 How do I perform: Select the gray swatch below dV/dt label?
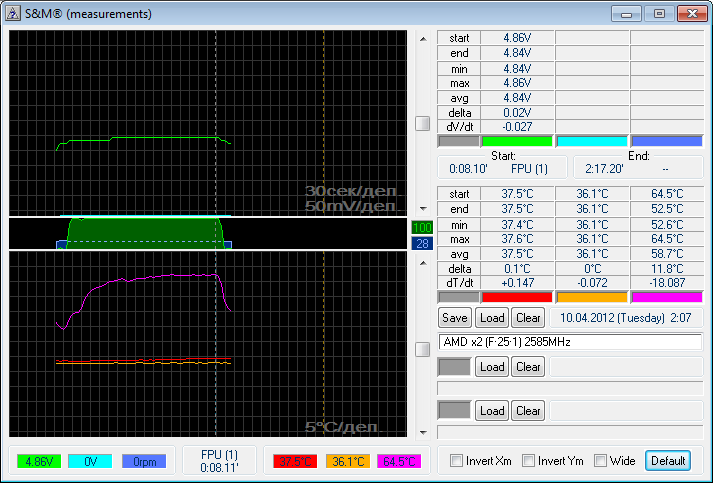click(x=458, y=141)
